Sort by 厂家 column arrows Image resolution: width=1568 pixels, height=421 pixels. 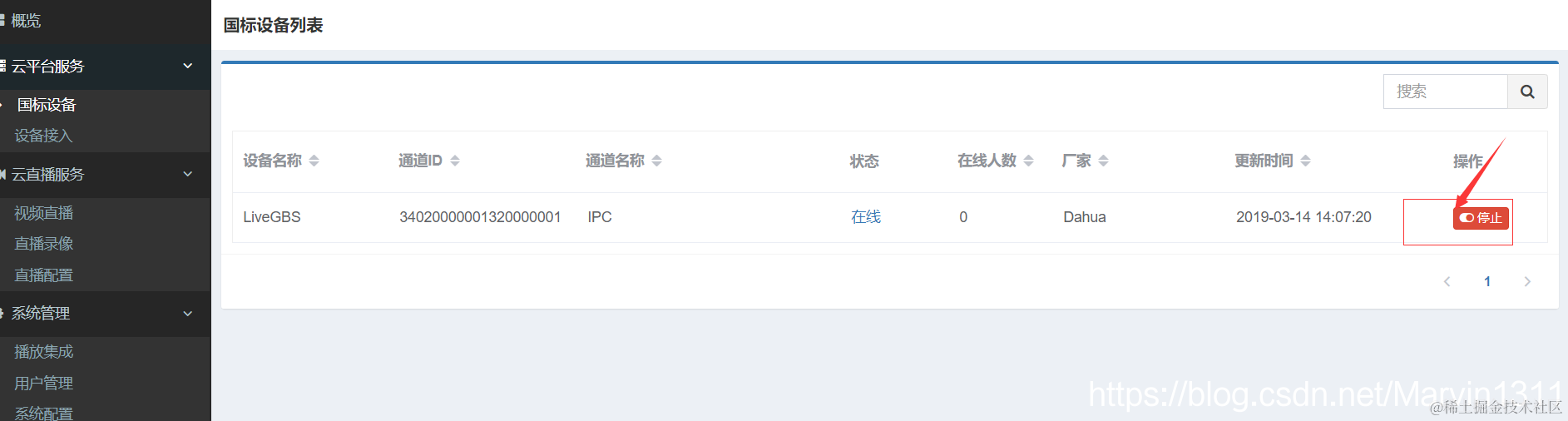tap(1103, 161)
